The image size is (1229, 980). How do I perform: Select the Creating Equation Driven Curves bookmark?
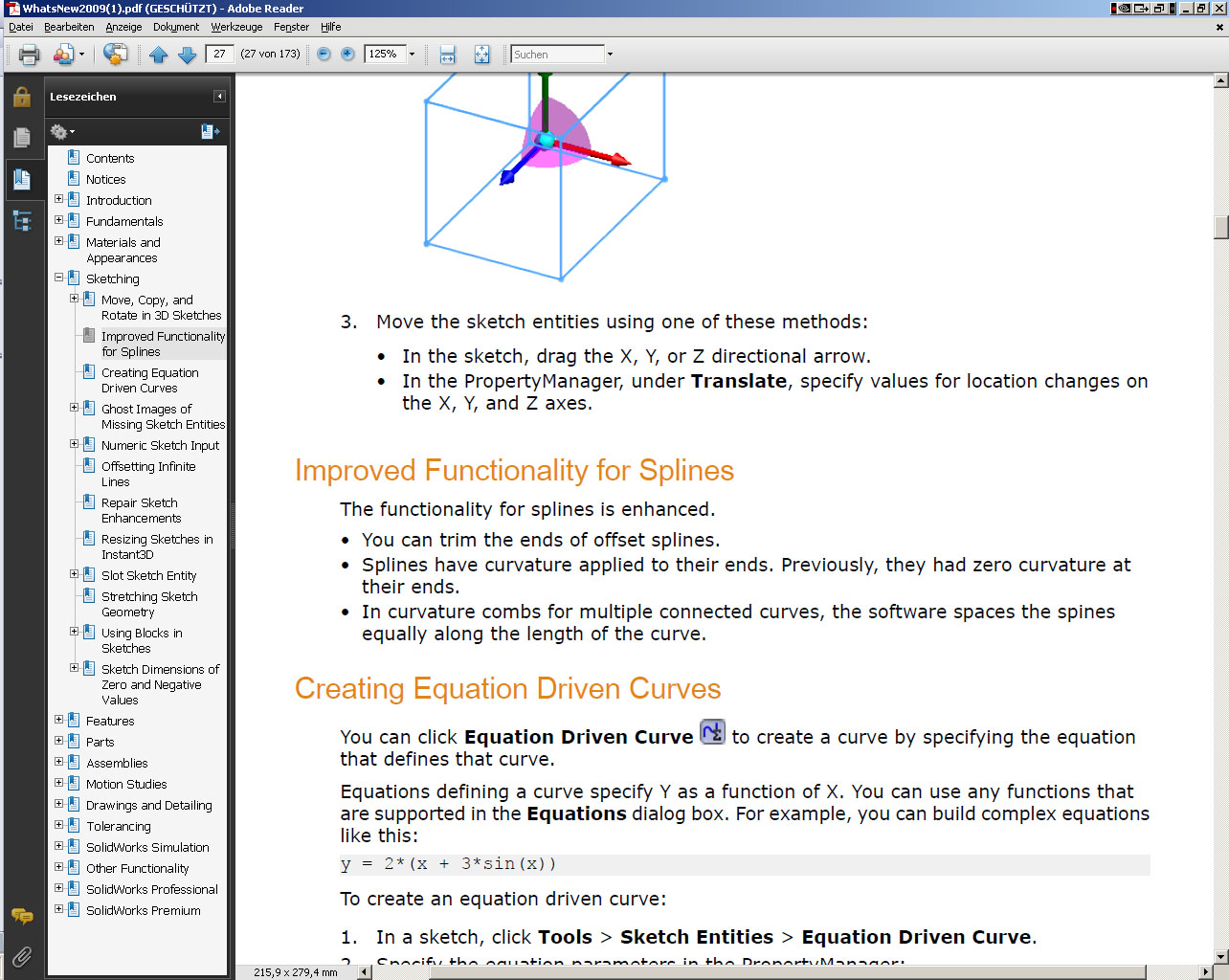[150, 380]
